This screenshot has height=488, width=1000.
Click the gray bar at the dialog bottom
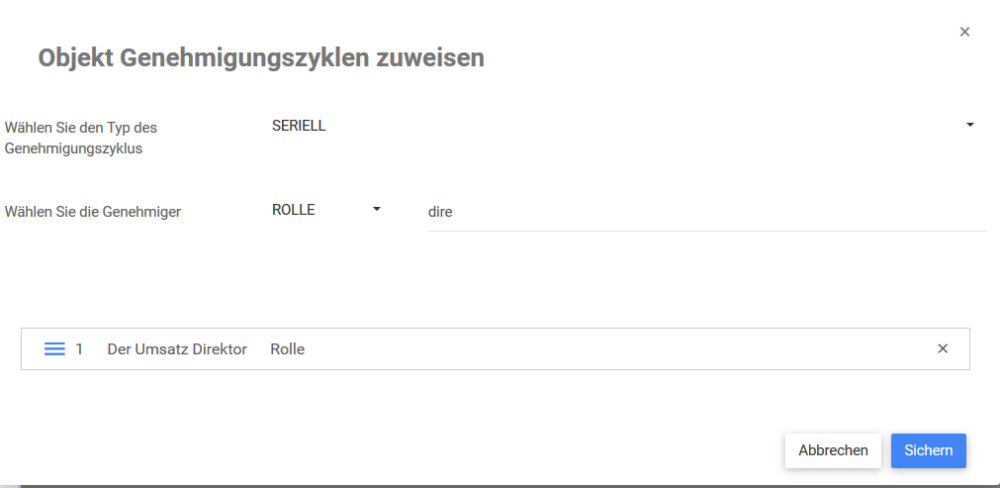[x=500, y=485]
